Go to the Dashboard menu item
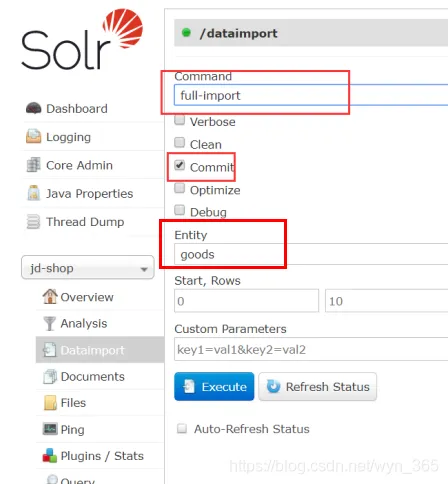448x484 pixels. coord(77,109)
